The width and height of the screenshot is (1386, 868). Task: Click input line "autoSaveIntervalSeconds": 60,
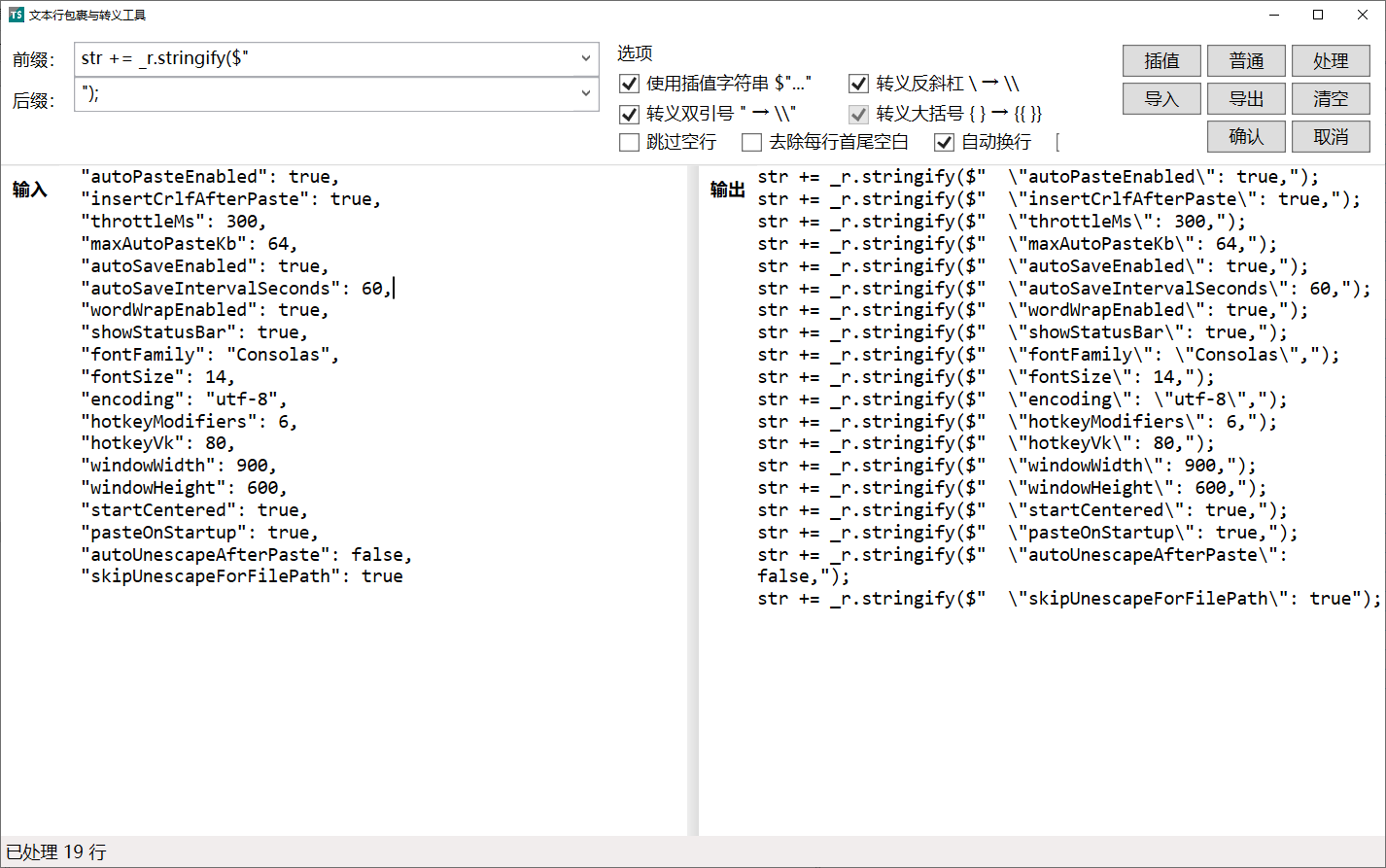(x=237, y=288)
